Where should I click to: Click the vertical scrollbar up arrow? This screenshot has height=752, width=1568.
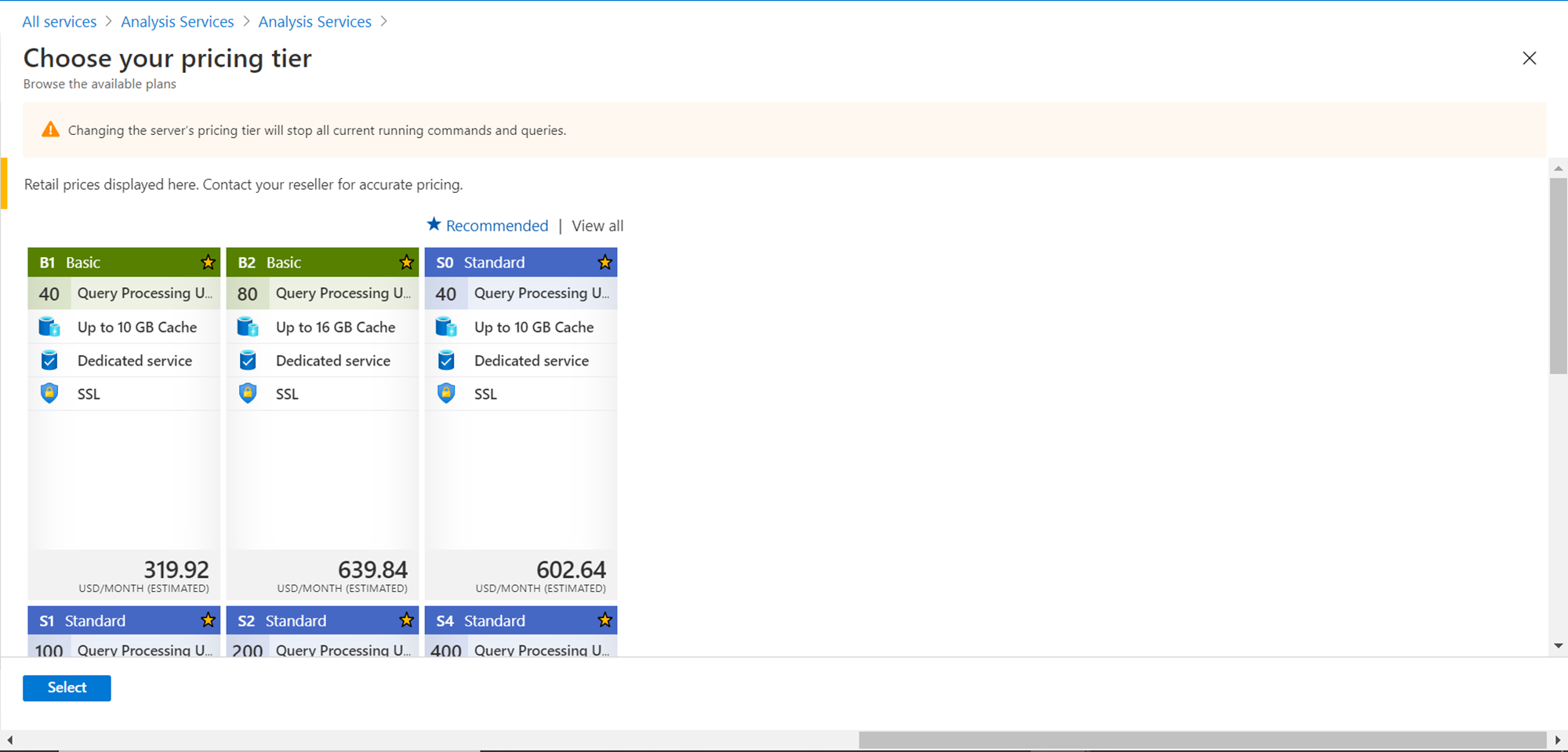click(x=1559, y=168)
